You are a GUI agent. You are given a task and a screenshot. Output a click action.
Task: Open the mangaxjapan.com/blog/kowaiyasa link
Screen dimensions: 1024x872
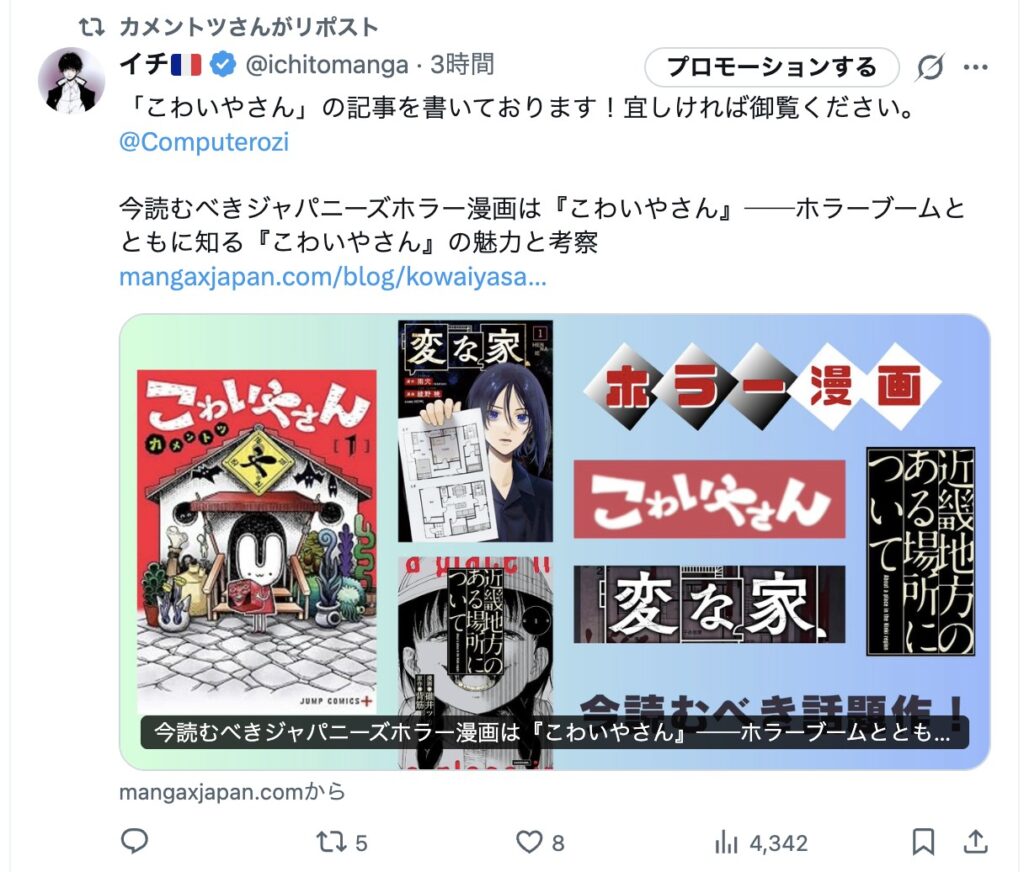pos(332,277)
